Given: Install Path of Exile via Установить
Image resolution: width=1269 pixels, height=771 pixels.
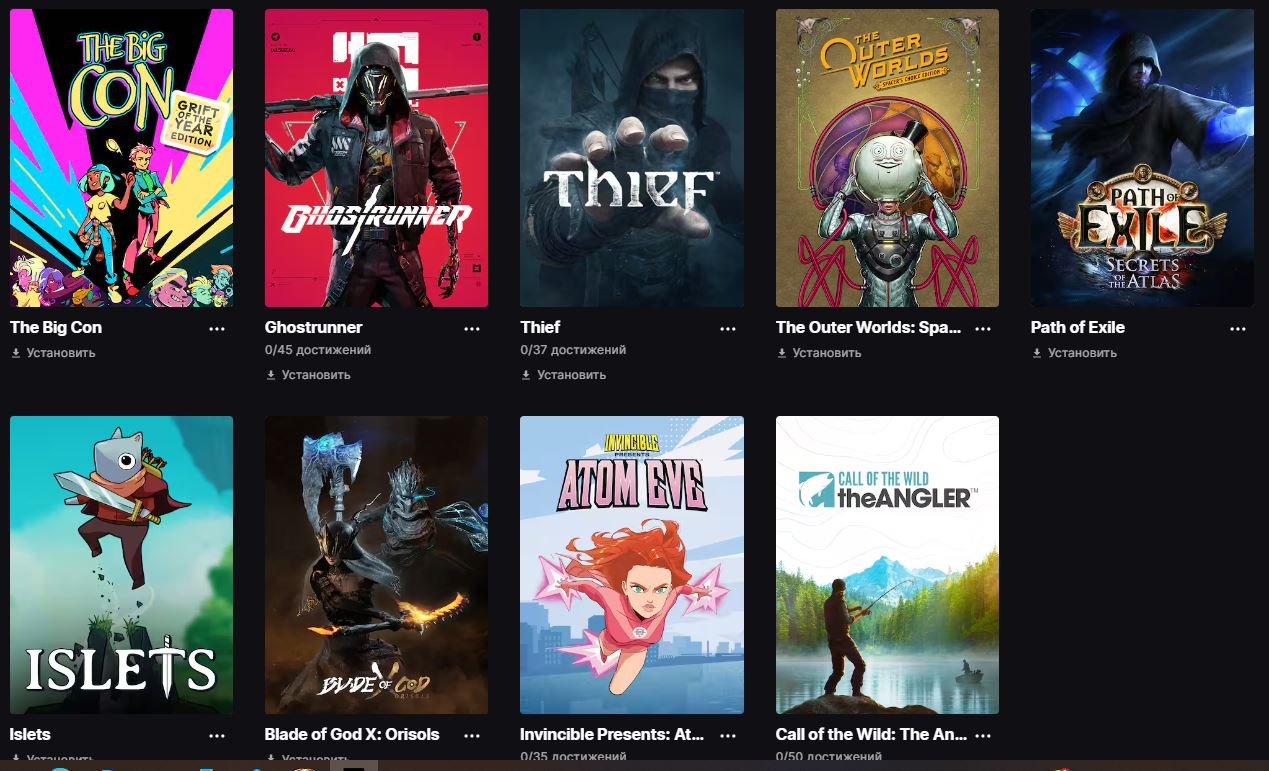Looking at the screenshot, I should coord(1074,353).
